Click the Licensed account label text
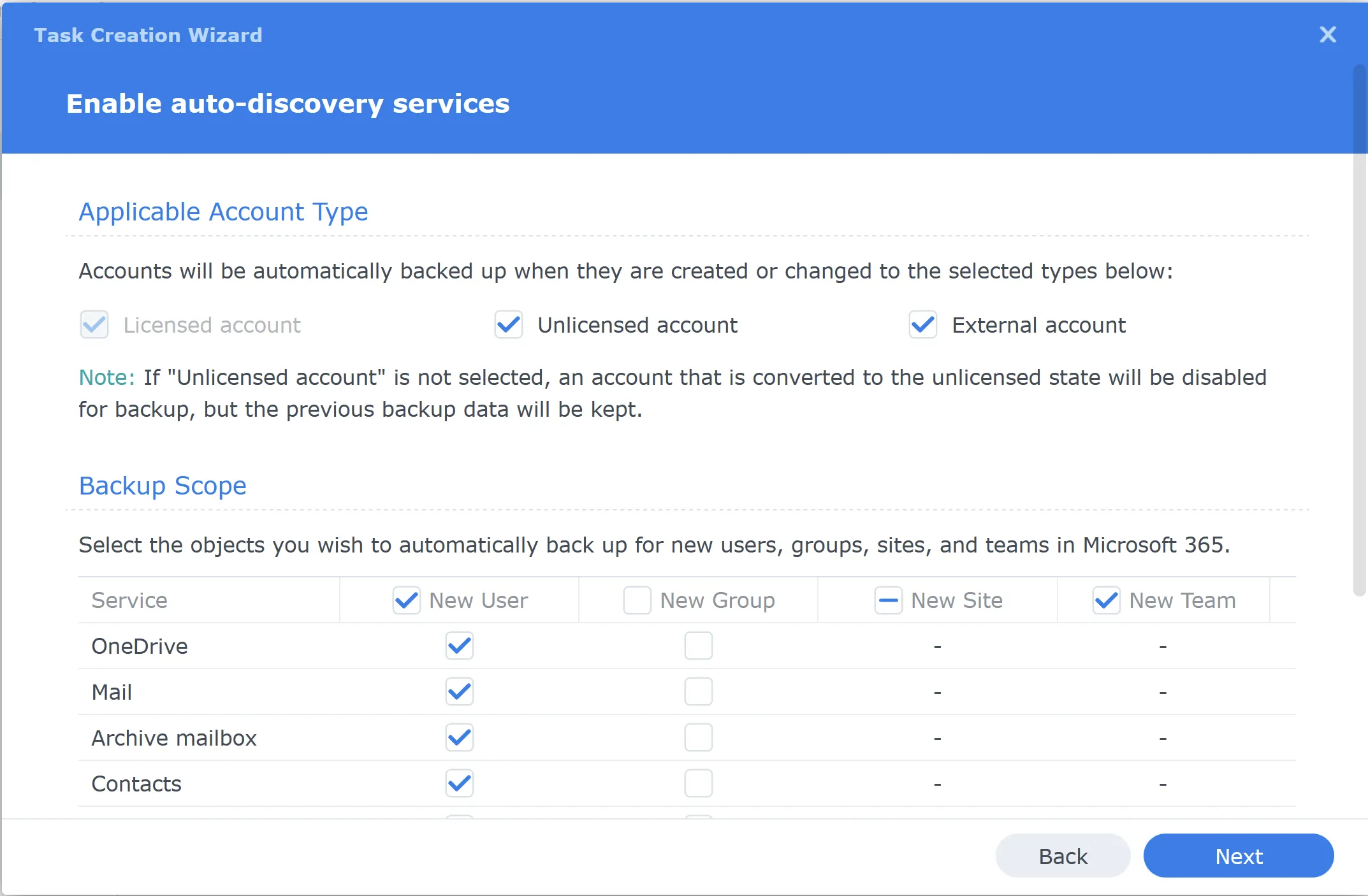1368x896 pixels. tap(212, 325)
